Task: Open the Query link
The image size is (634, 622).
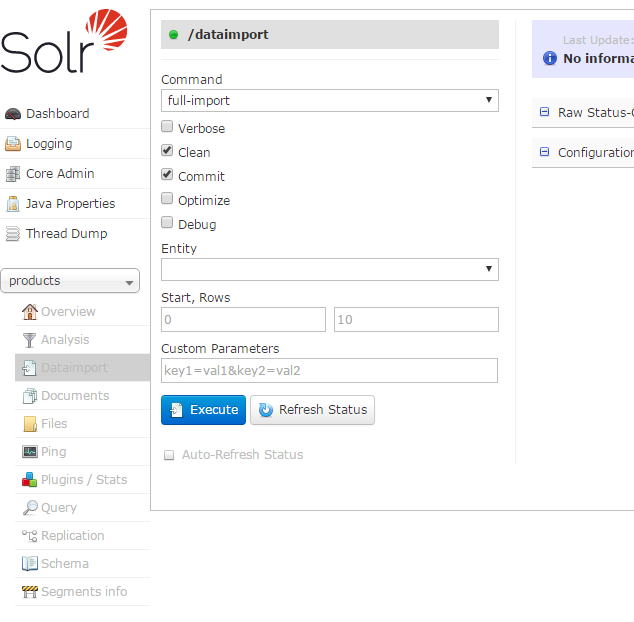Action: [x=59, y=508]
